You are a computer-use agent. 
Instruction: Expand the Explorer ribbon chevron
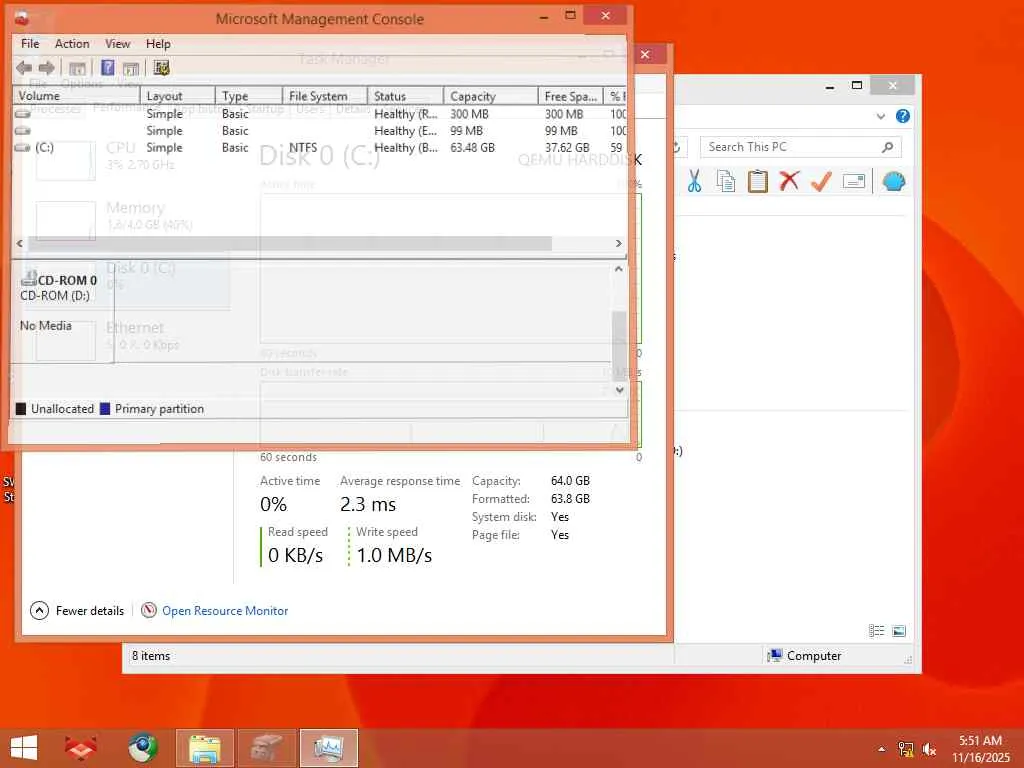pyautogui.click(x=880, y=116)
